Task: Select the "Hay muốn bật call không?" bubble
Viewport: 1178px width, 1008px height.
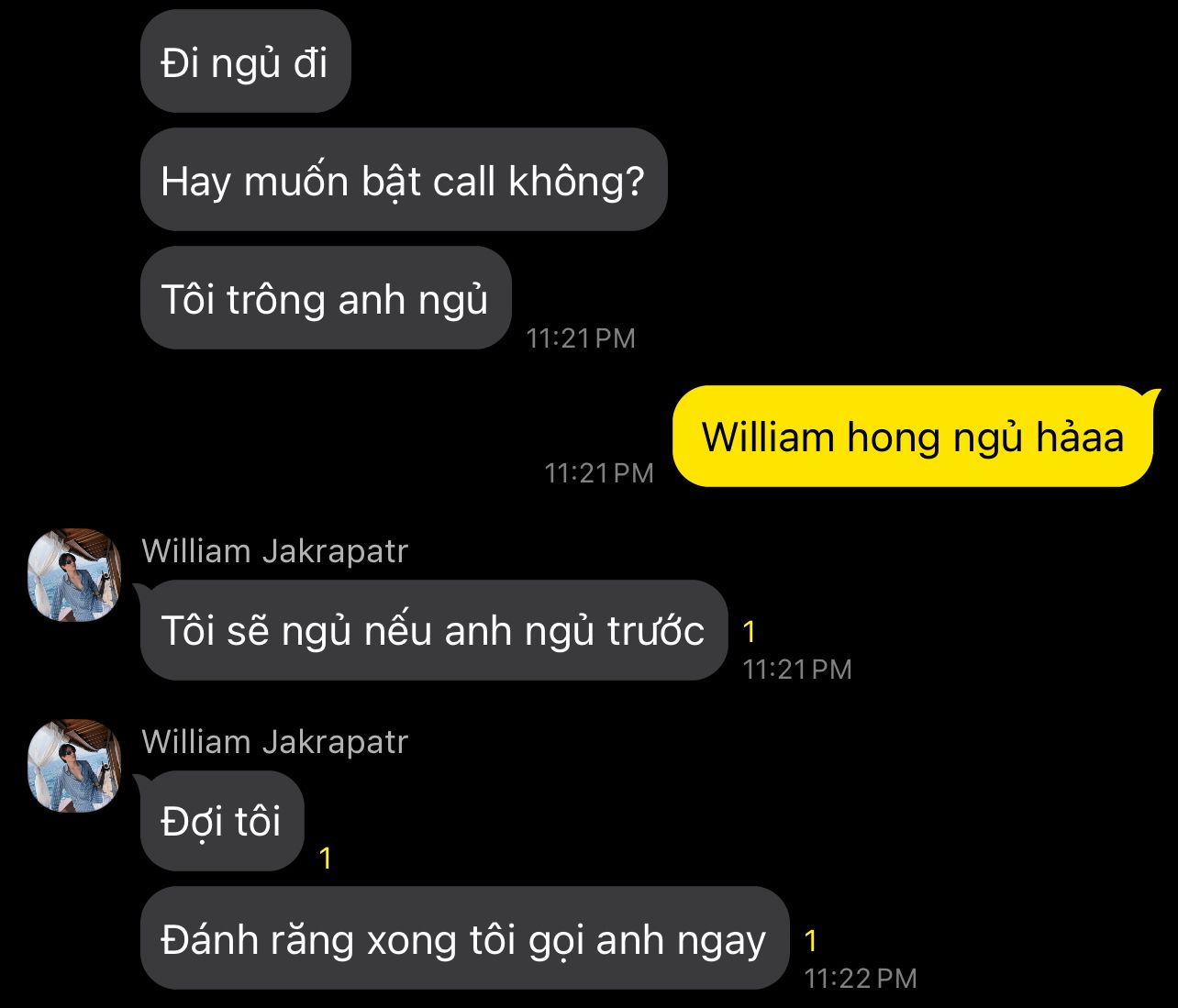Action: [404, 180]
